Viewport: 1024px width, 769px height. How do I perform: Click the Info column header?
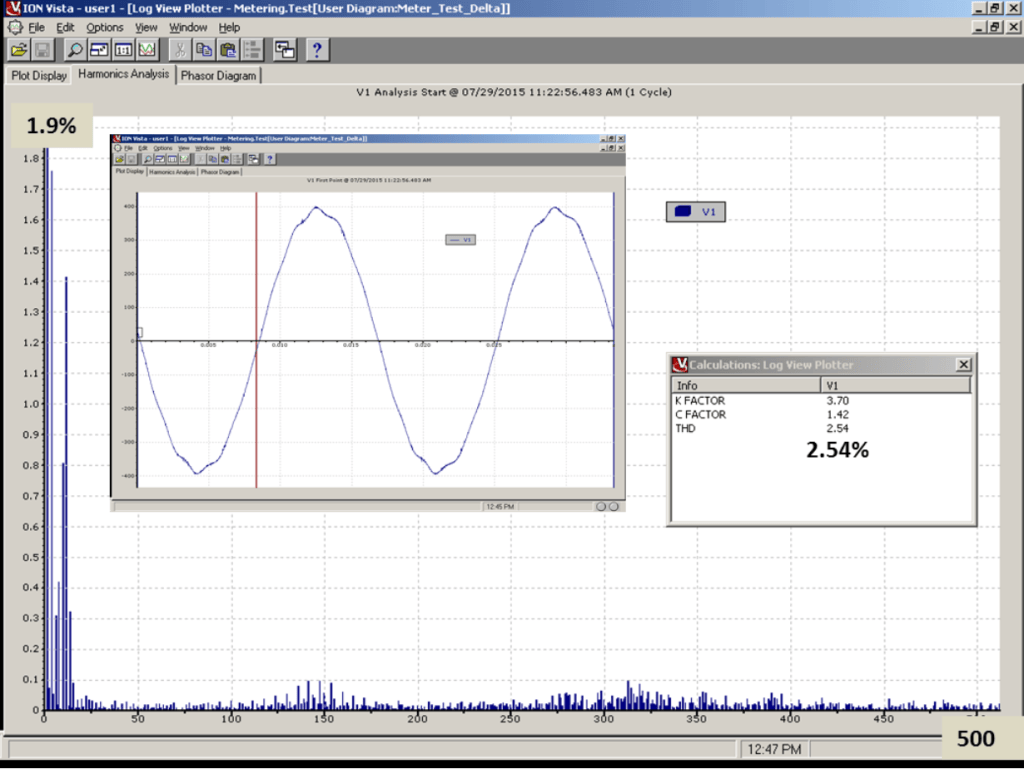tap(746, 385)
